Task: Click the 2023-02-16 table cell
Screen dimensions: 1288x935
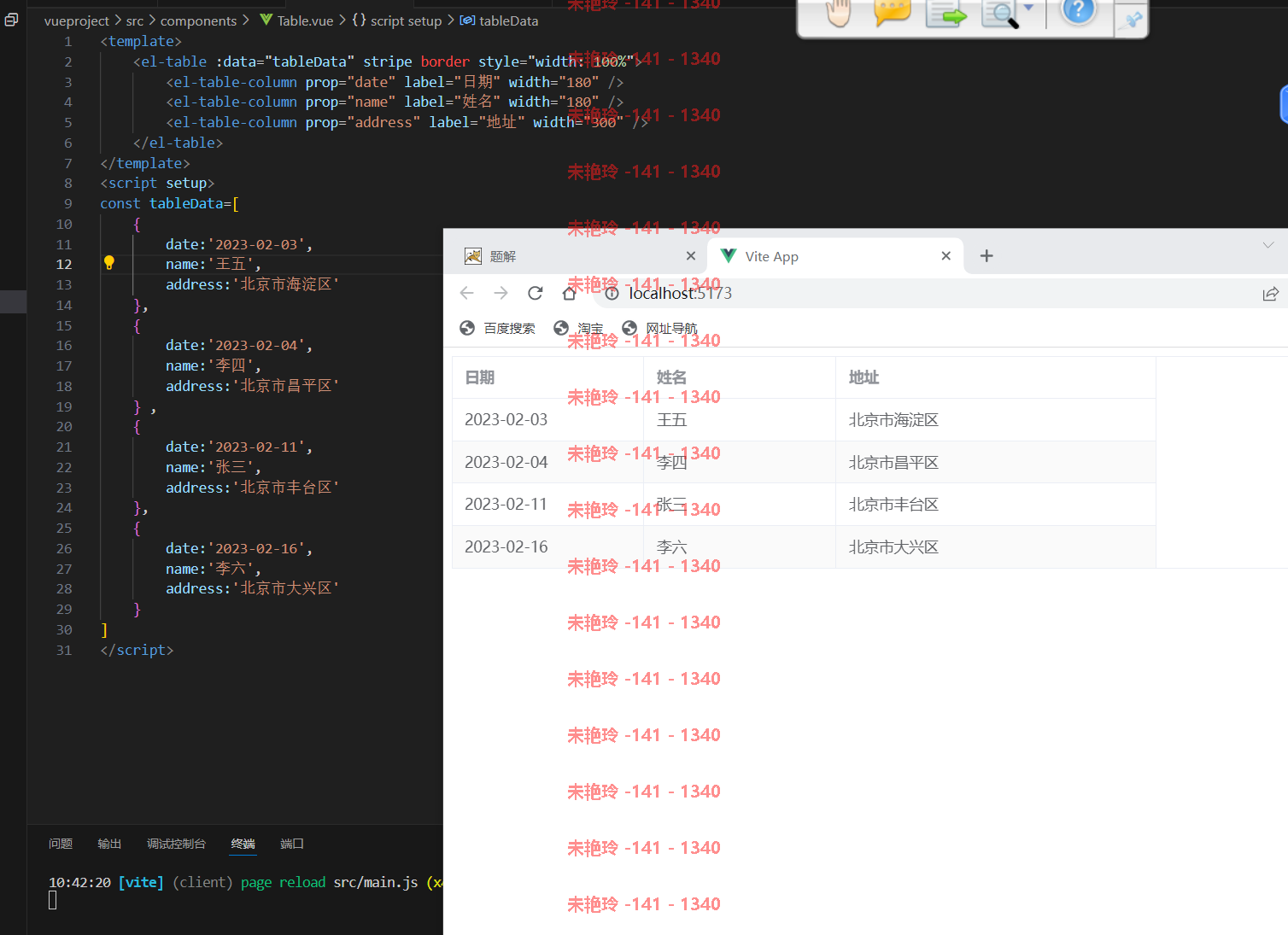Action: (x=547, y=547)
